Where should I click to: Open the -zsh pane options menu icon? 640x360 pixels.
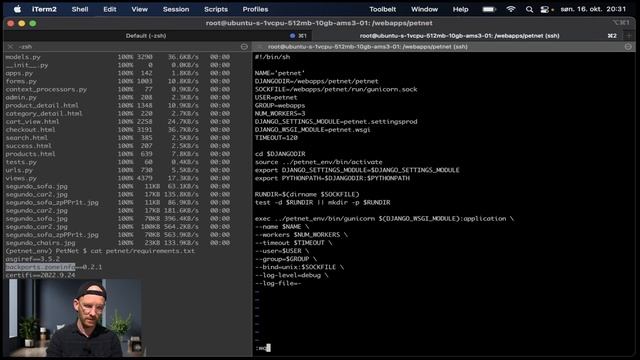pyautogui.click(x=244, y=47)
